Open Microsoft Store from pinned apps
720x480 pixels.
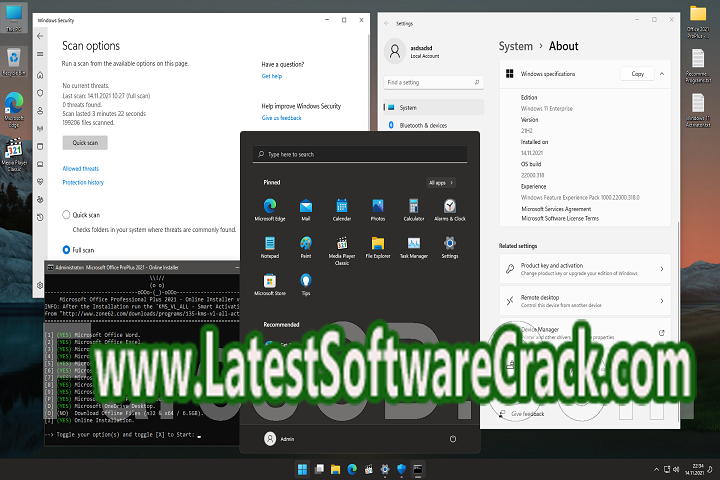270,282
